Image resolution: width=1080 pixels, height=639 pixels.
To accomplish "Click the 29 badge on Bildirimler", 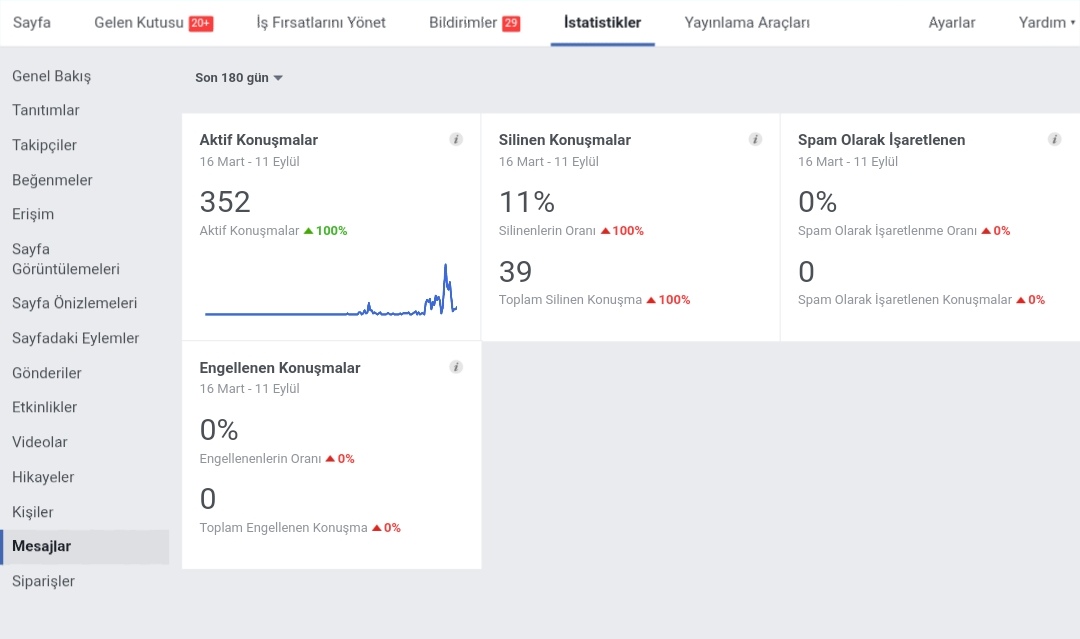I will click(x=511, y=23).
